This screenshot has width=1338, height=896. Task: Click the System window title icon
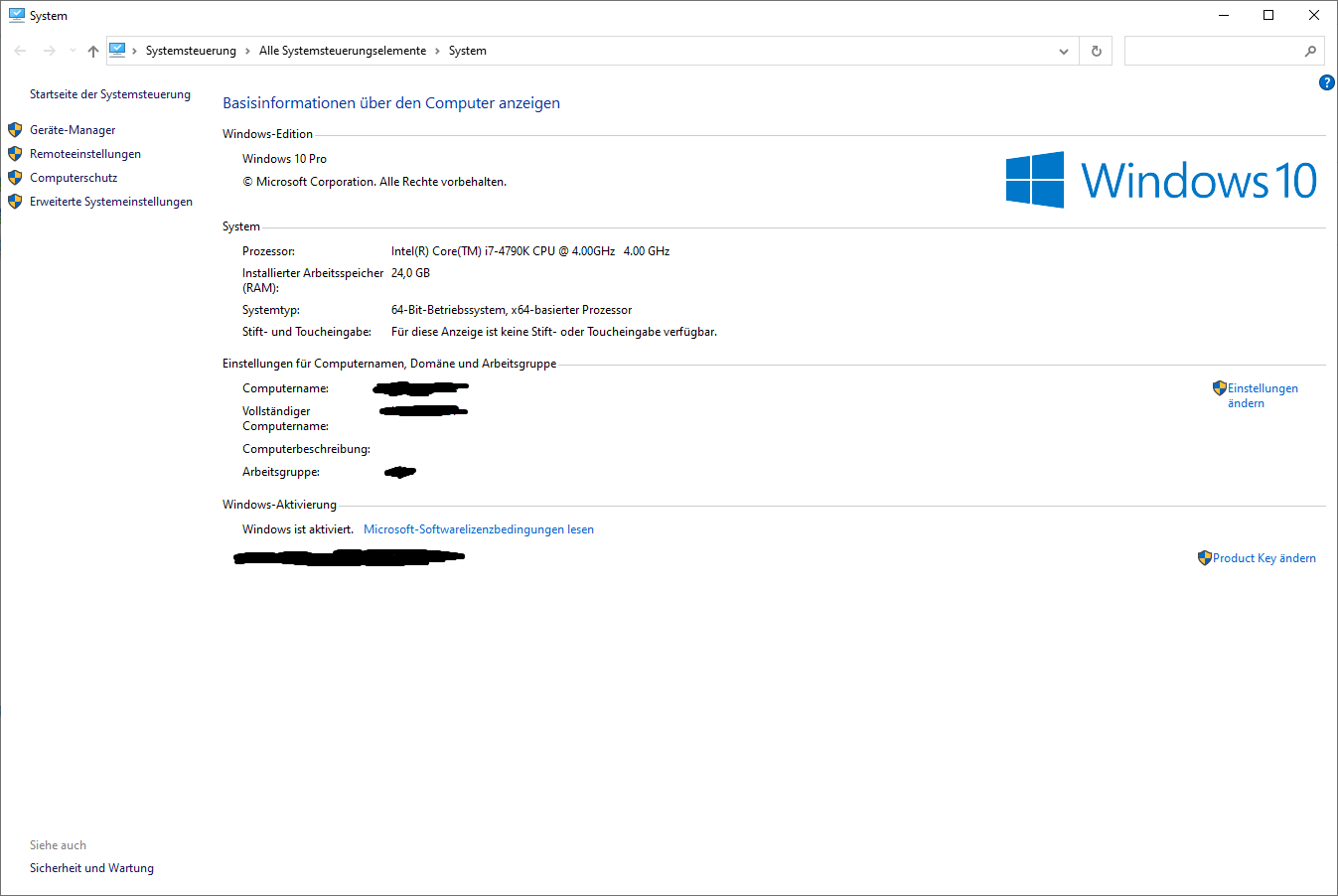tap(17, 15)
